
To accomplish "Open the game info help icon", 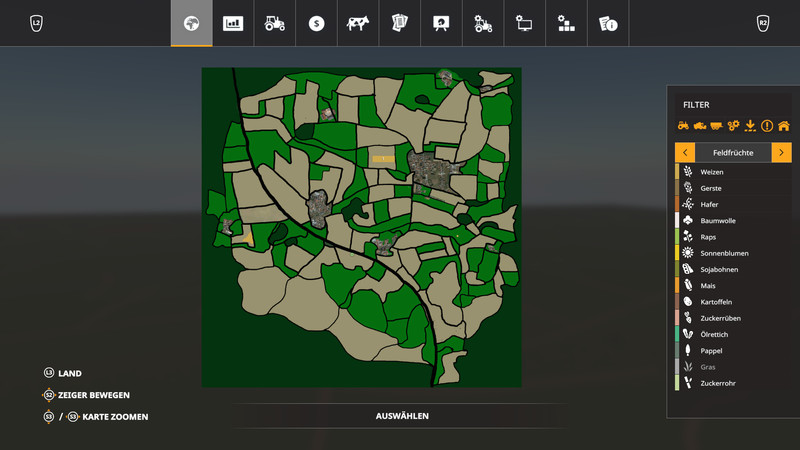I will [607, 23].
